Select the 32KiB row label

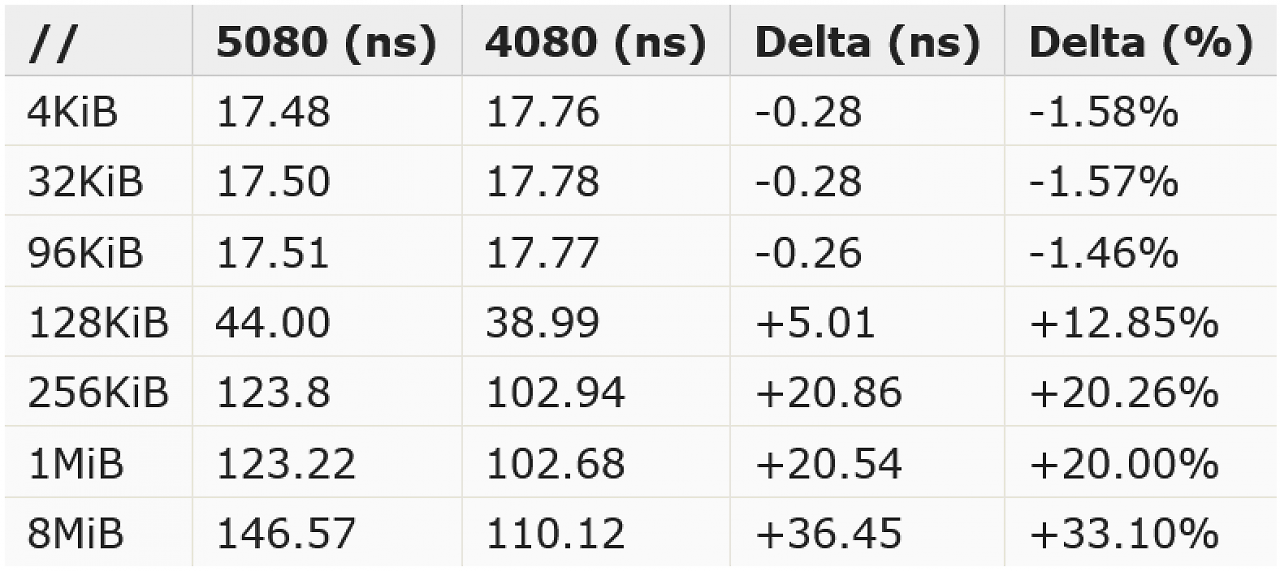(x=98, y=181)
